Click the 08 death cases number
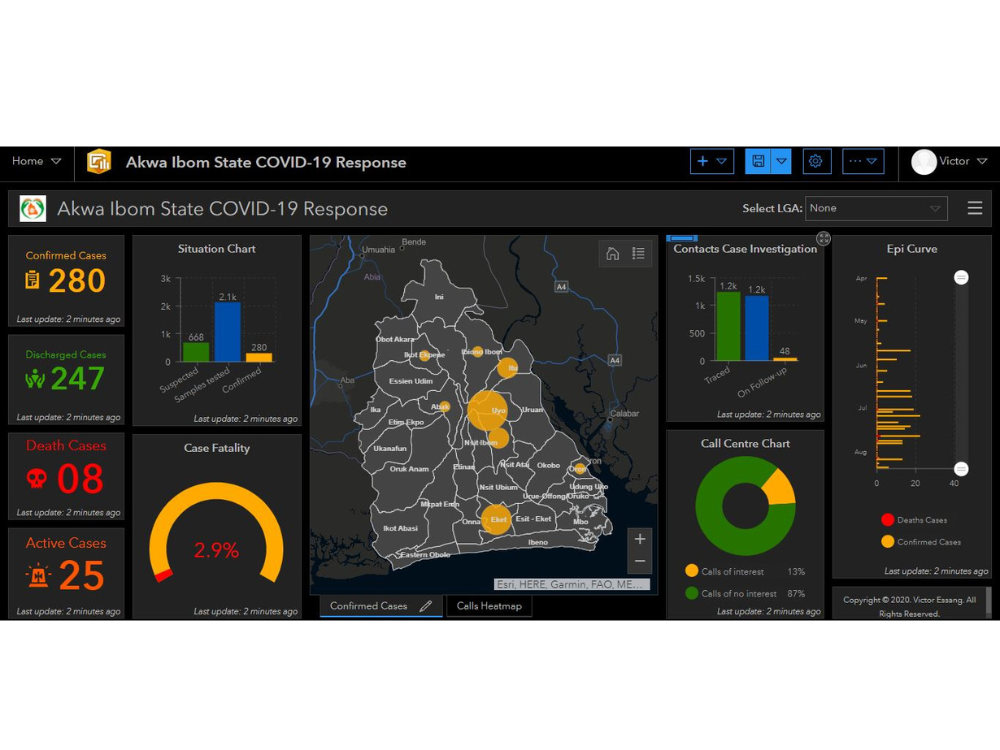1000x750 pixels. coord(80,478)
